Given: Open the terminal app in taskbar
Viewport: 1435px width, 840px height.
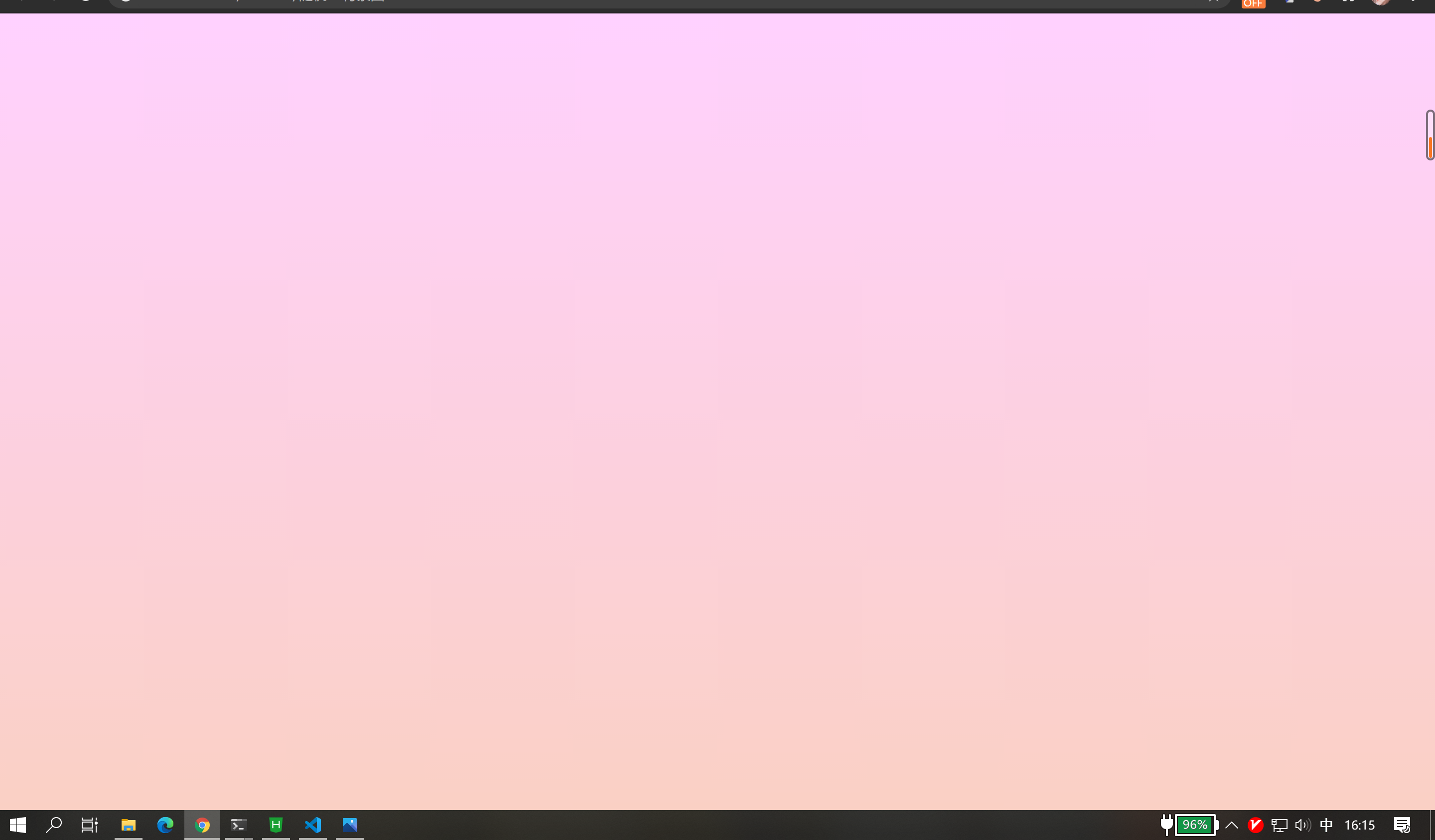Looking at the screenshot, I should (239, 825).
